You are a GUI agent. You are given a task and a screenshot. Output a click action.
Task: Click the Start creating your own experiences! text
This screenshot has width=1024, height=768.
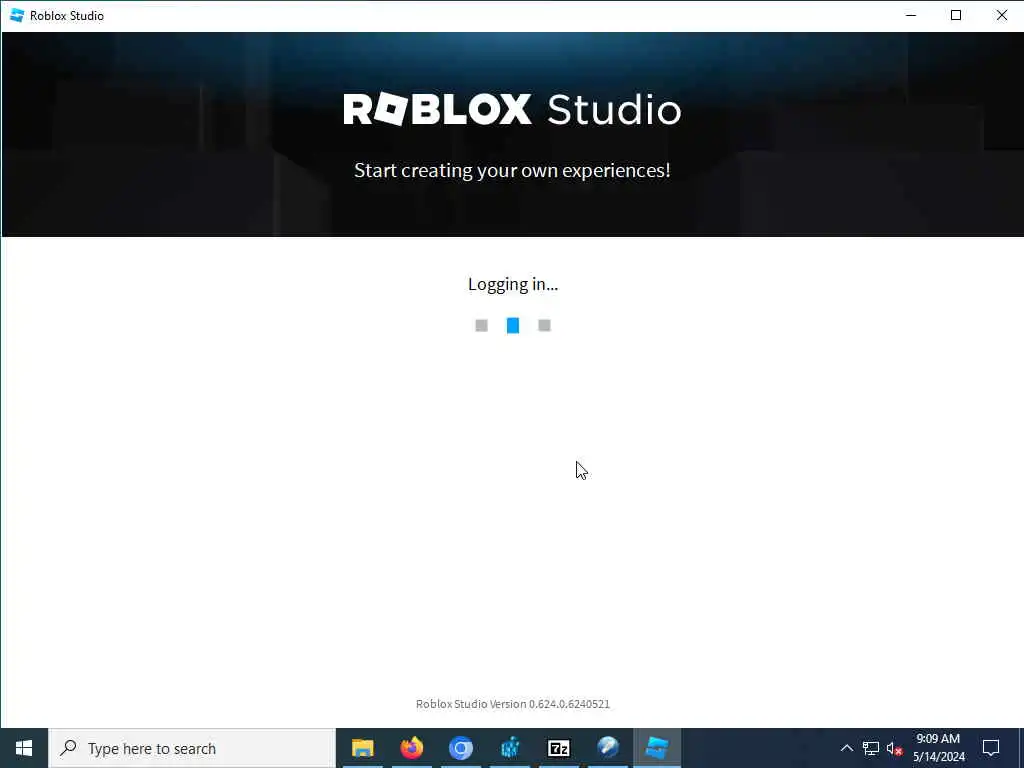(513, 170)
